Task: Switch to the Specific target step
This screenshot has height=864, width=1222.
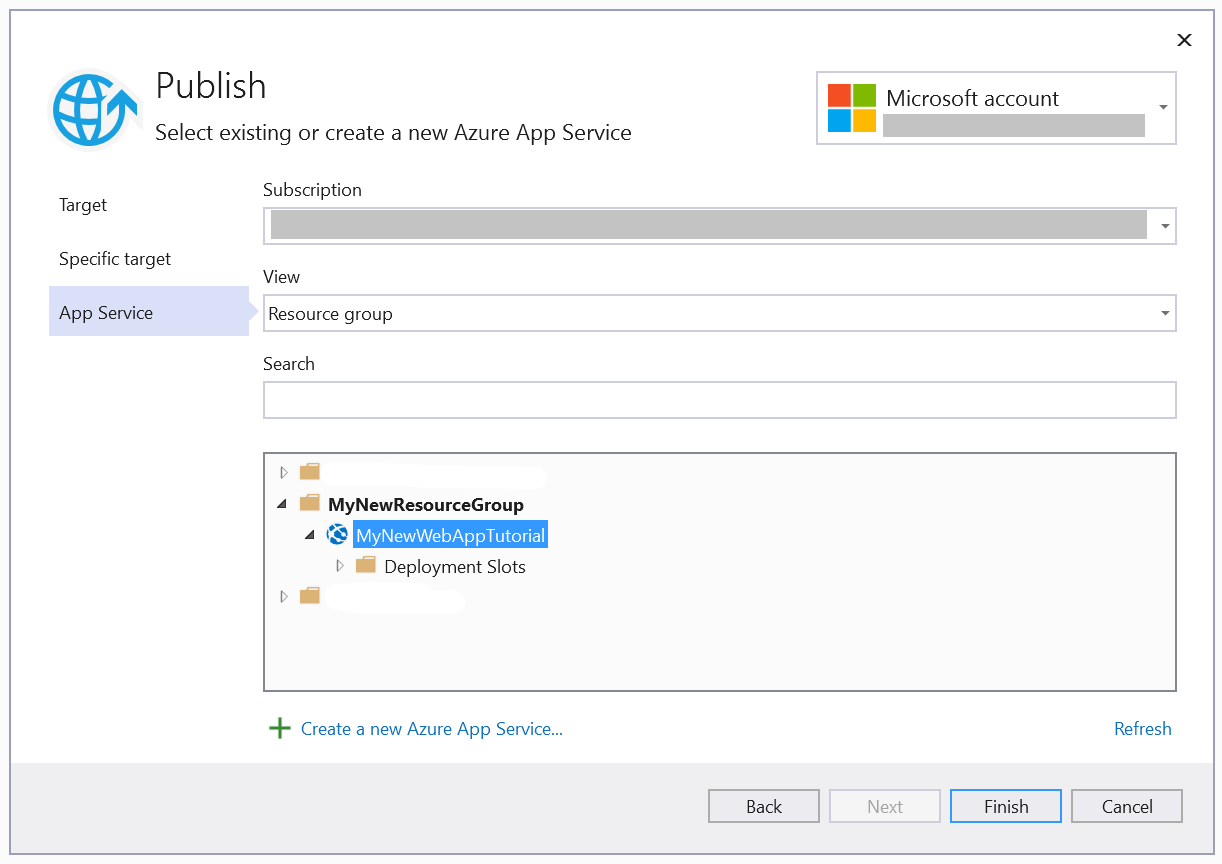Action: [114, 258]
